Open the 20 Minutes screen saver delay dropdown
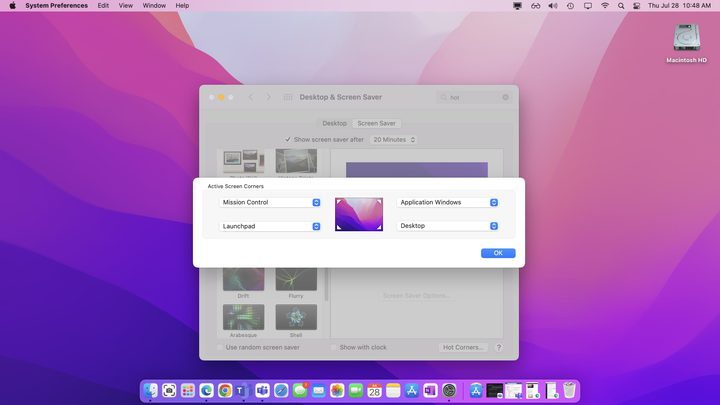Viewport: 720px width, 405px height. click(394, 140)
